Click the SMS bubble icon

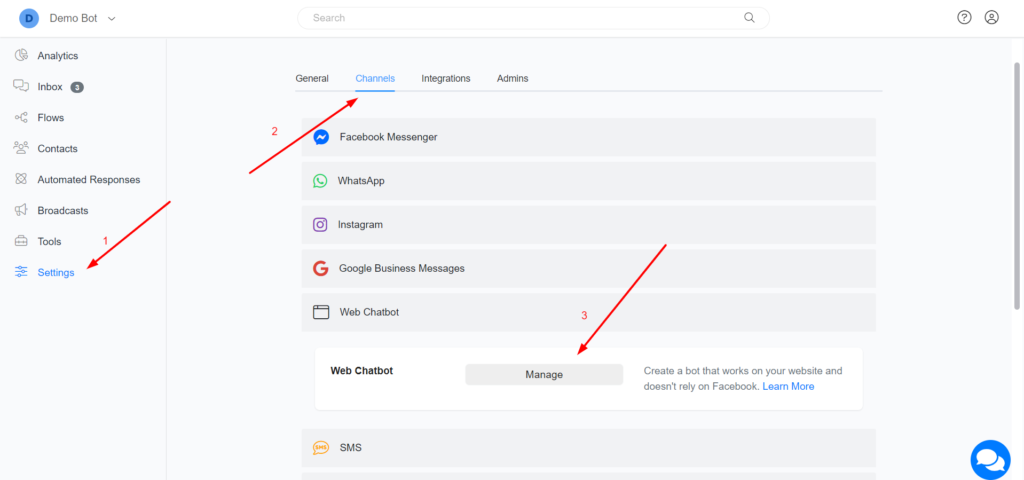pos(321,448)
